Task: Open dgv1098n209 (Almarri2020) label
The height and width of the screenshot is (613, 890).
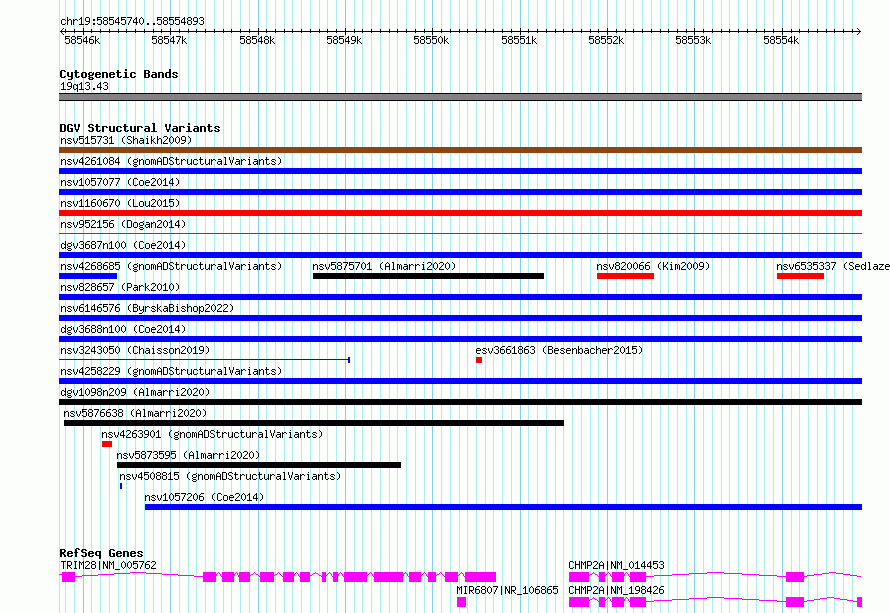Action: (x=135, y=392)
